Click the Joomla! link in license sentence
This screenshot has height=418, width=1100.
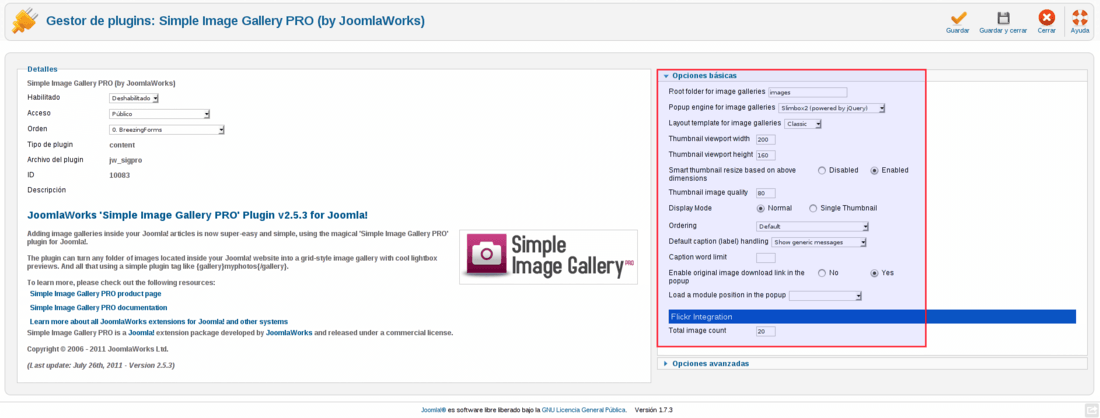click(x=141, y=332)
